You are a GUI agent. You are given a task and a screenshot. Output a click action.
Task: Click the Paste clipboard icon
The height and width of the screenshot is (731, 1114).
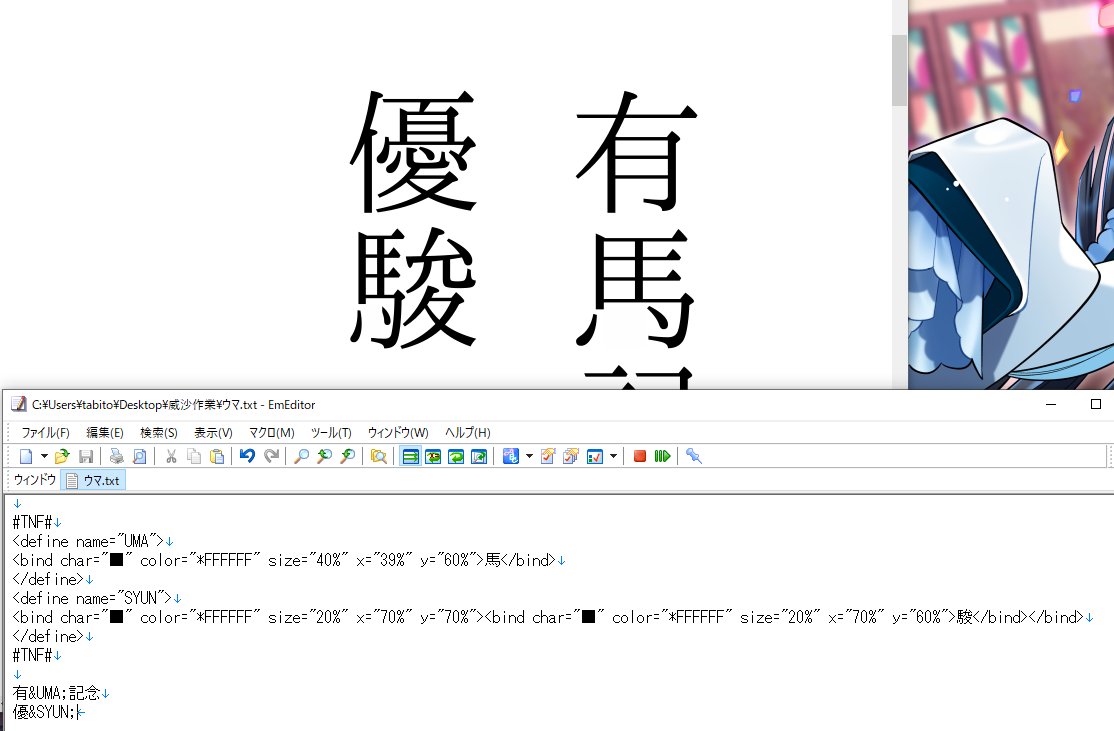click(217, 456)
